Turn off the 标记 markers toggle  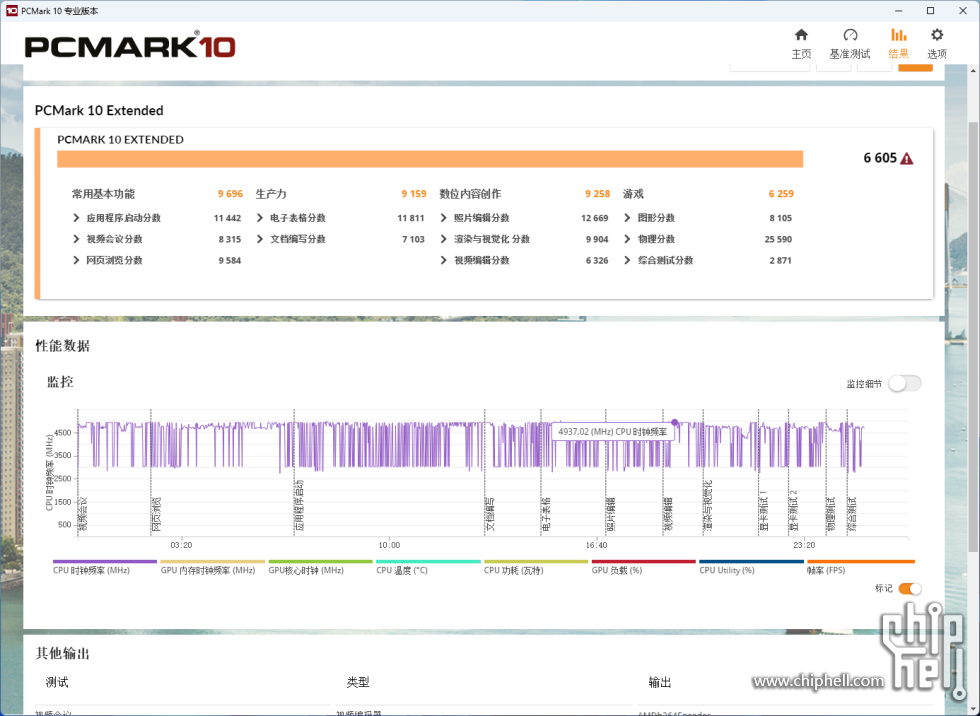[x=909, y=589]
